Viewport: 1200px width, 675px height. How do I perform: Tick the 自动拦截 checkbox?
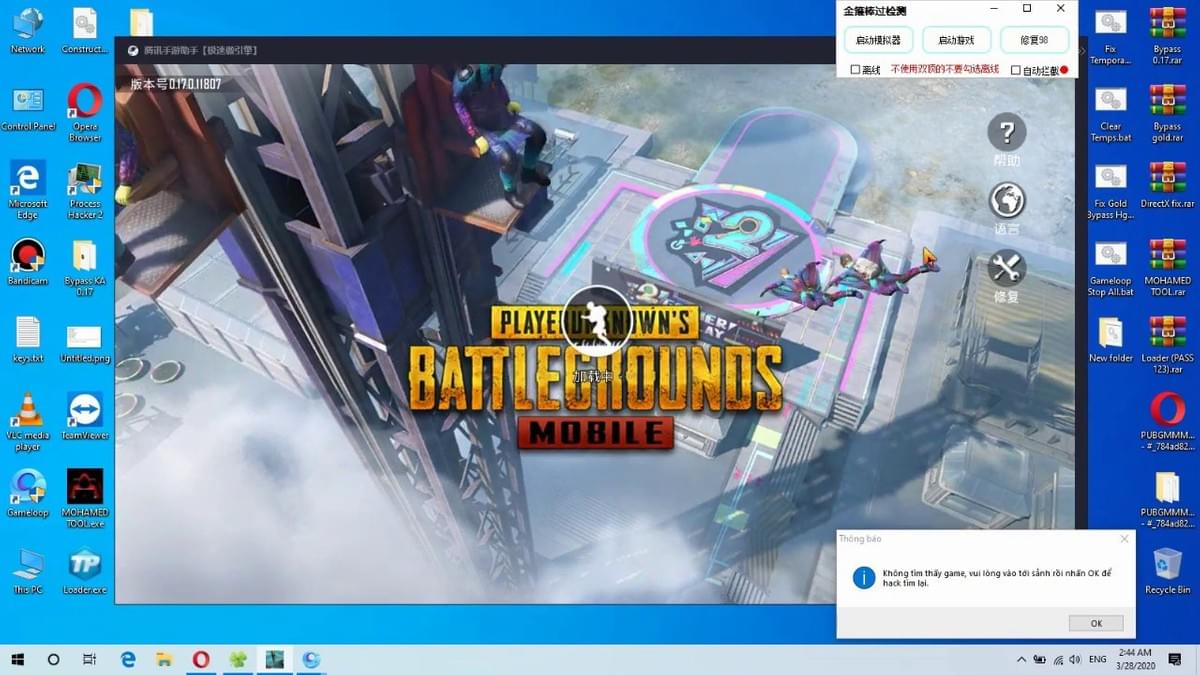(1016, 70)
